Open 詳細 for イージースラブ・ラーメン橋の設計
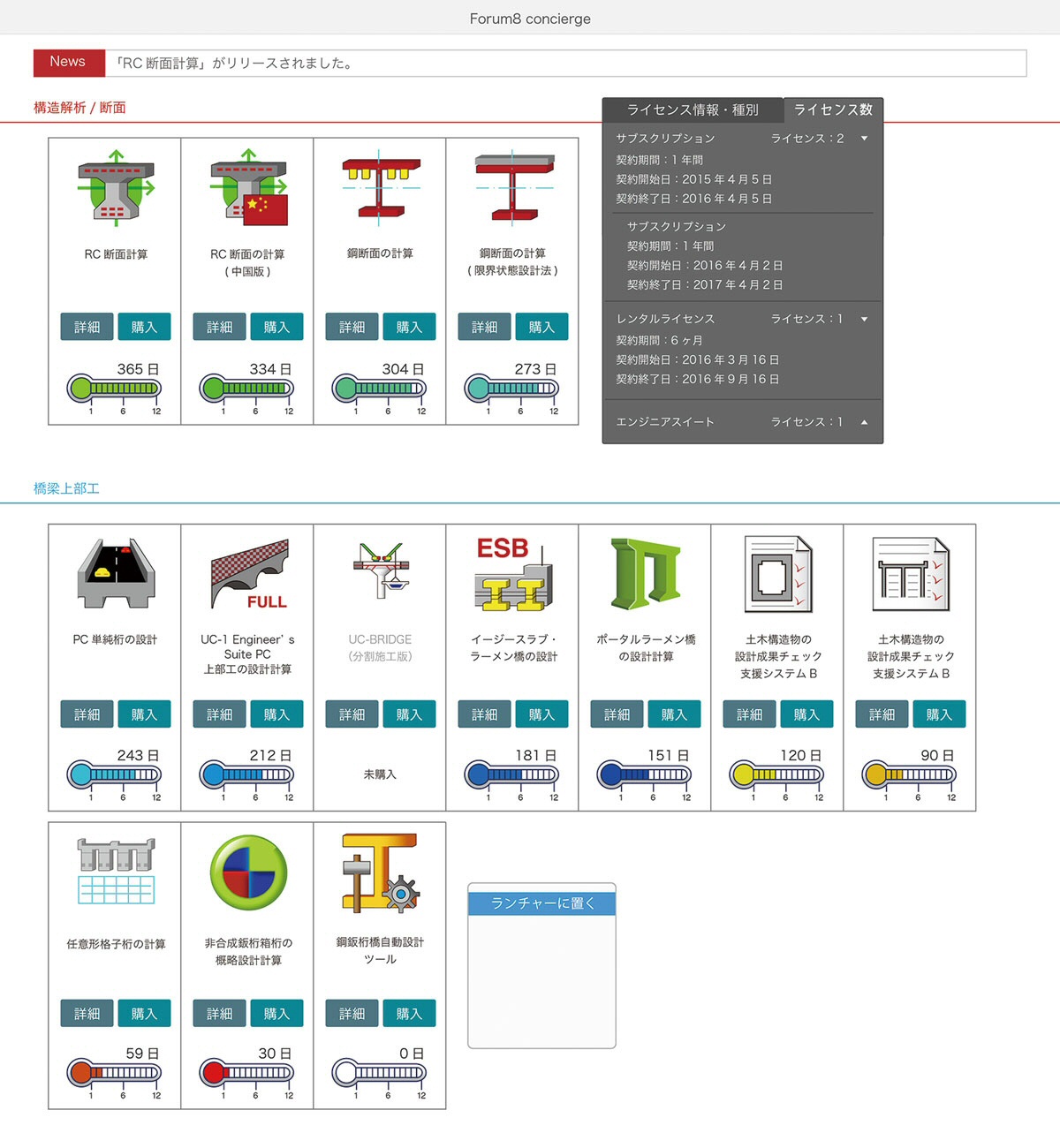 click(485, 714)
